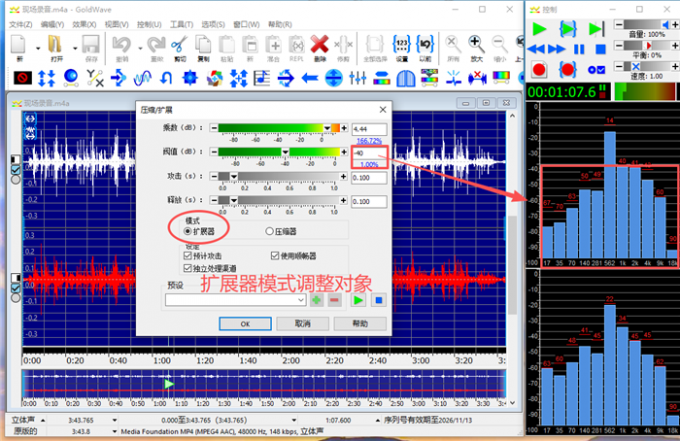Image resolution: width=680 pixels, height=441 pixels.
Task: Pause playback in the control panel
Action: click(x=579, y=48)
